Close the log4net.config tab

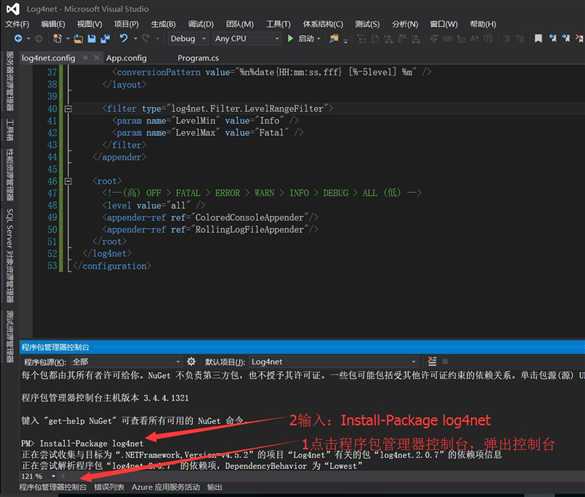click(x=97, y=58)
